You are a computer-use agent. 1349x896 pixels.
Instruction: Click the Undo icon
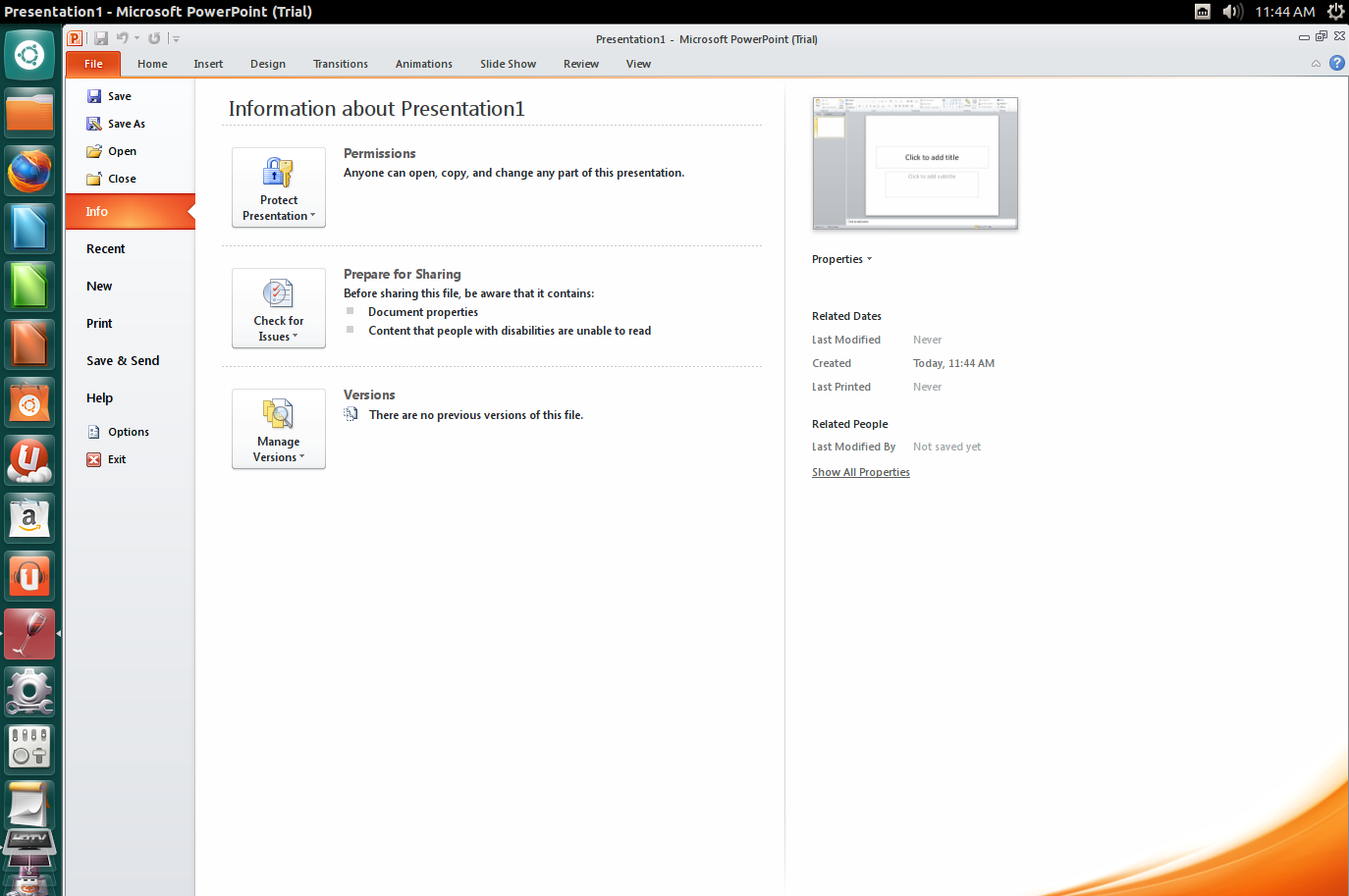(x=120, y=37)
